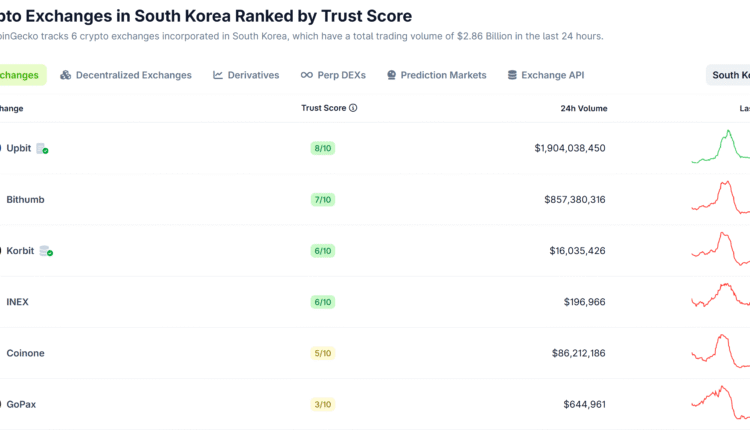Open the Upbit exchange page
Screen dimensions: 750x430
point(19,148)
